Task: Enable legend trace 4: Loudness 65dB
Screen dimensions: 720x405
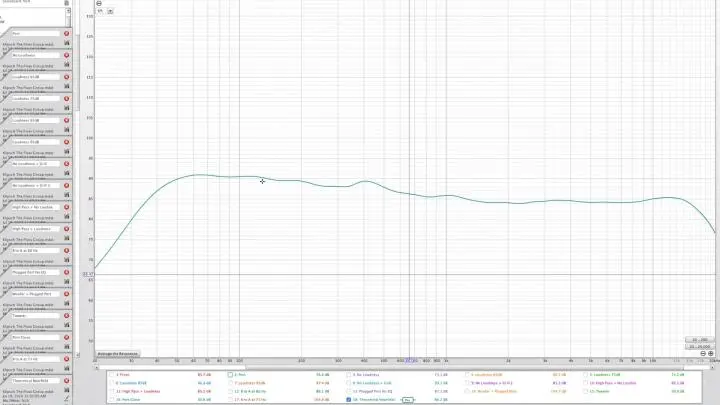Action: tap(467, 375)
